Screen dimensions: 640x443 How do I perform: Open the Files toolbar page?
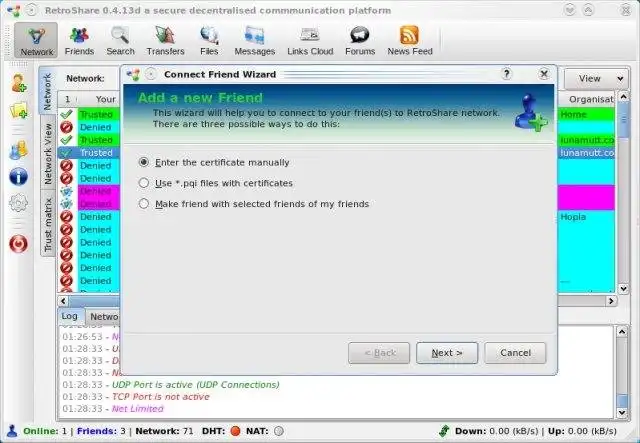pyautogui.click(x=209, y=40)
